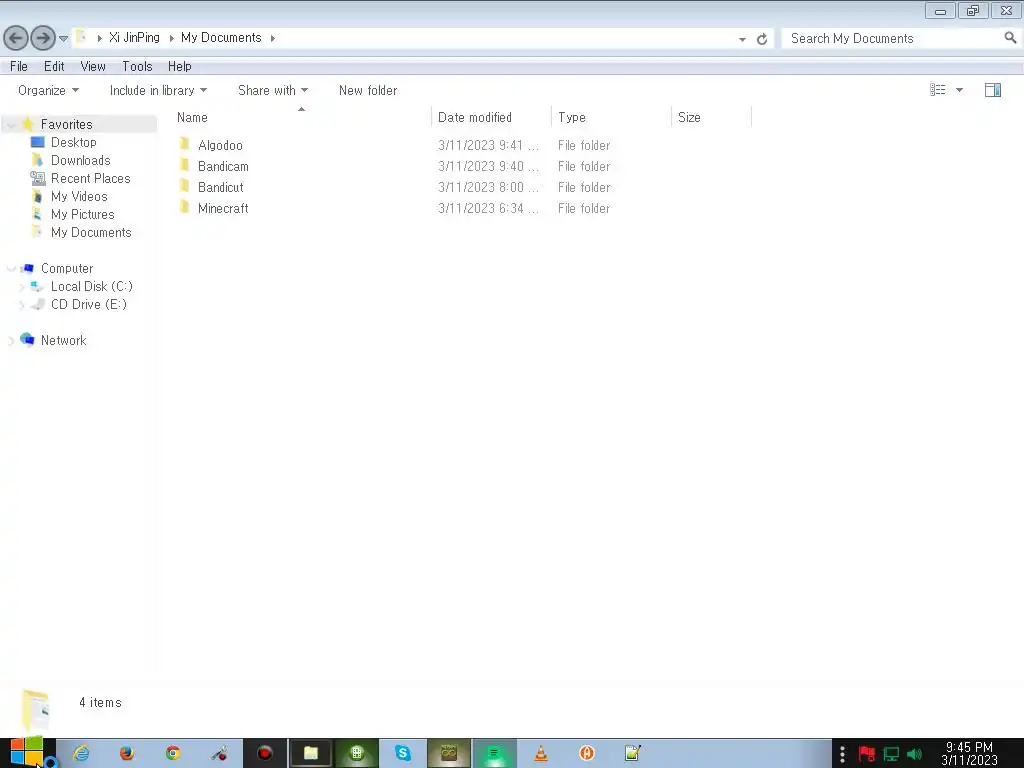This screenshot has height=768, width=1024.
Task: Open the network tray icon
Action: [891, 755]
